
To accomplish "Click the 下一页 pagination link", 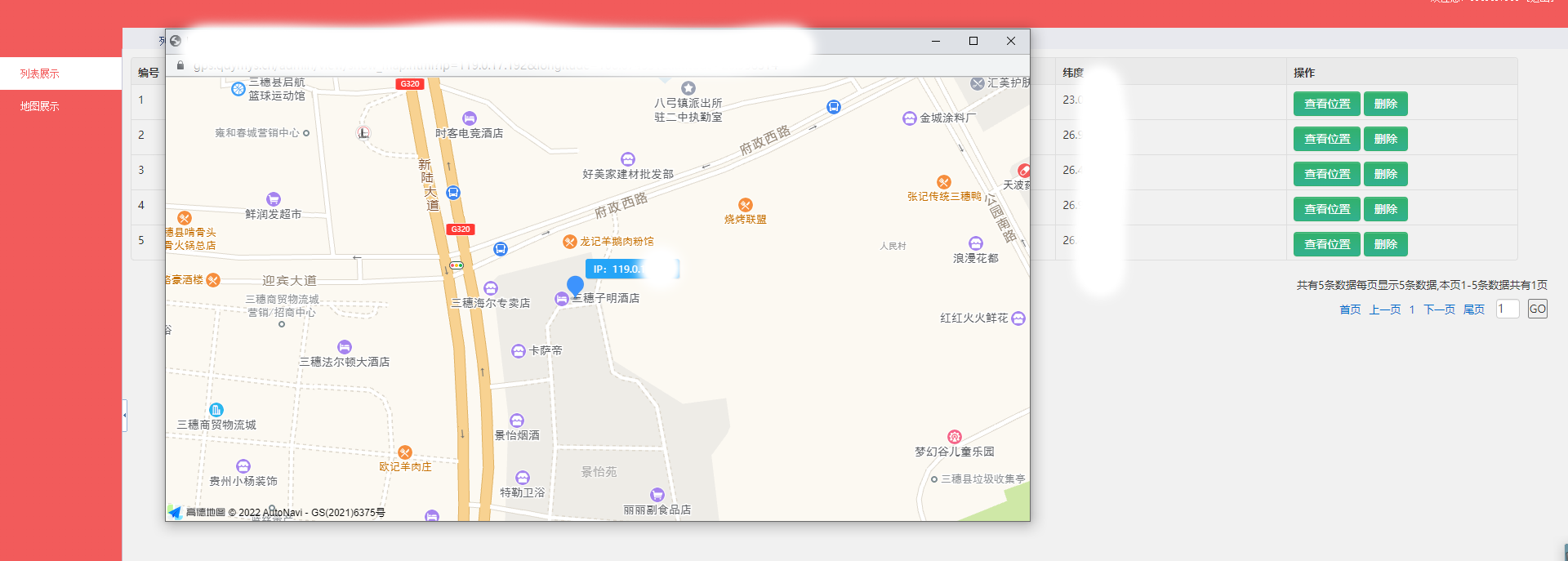I will tap(1440, 309).
